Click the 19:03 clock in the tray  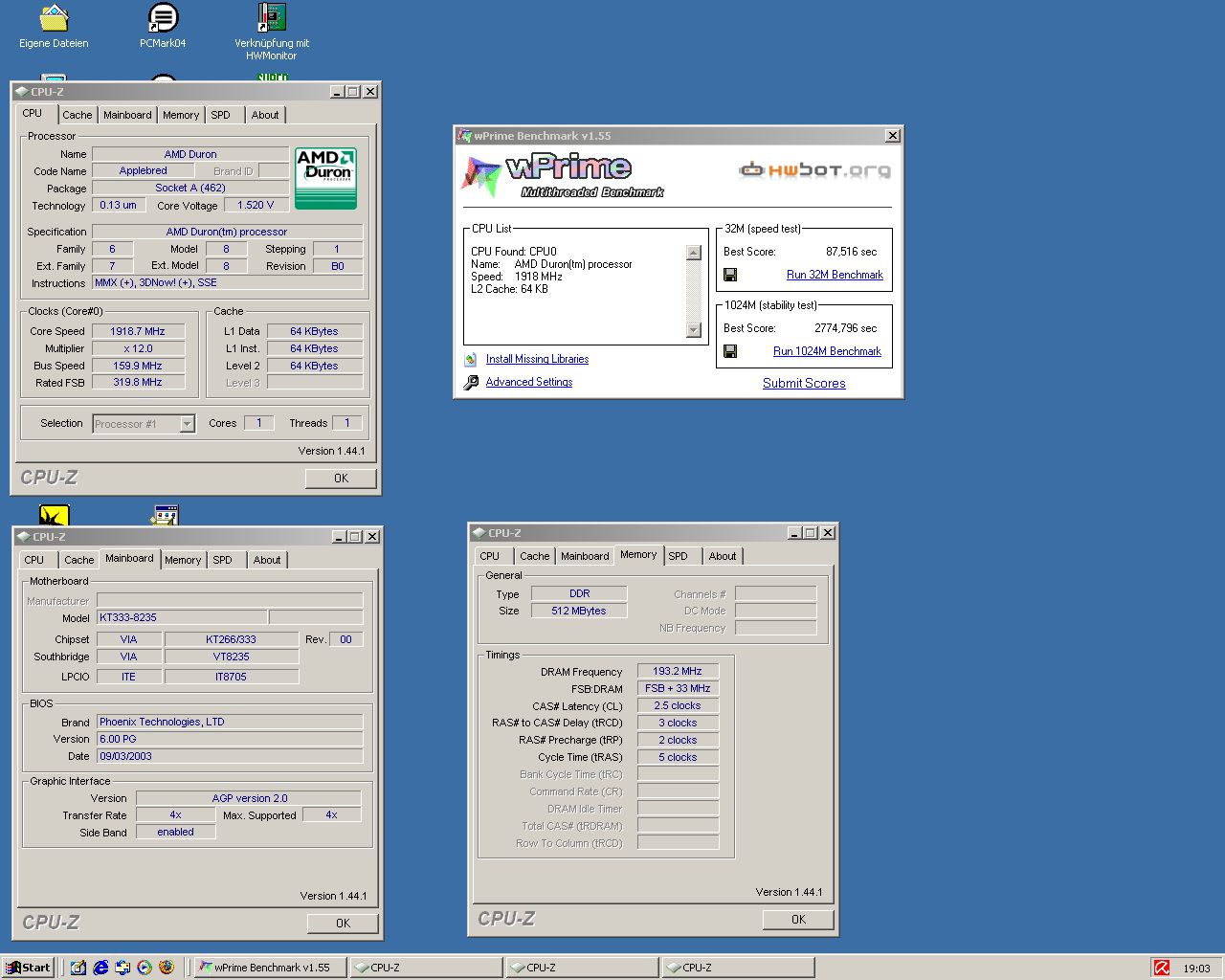point(1196,969)
